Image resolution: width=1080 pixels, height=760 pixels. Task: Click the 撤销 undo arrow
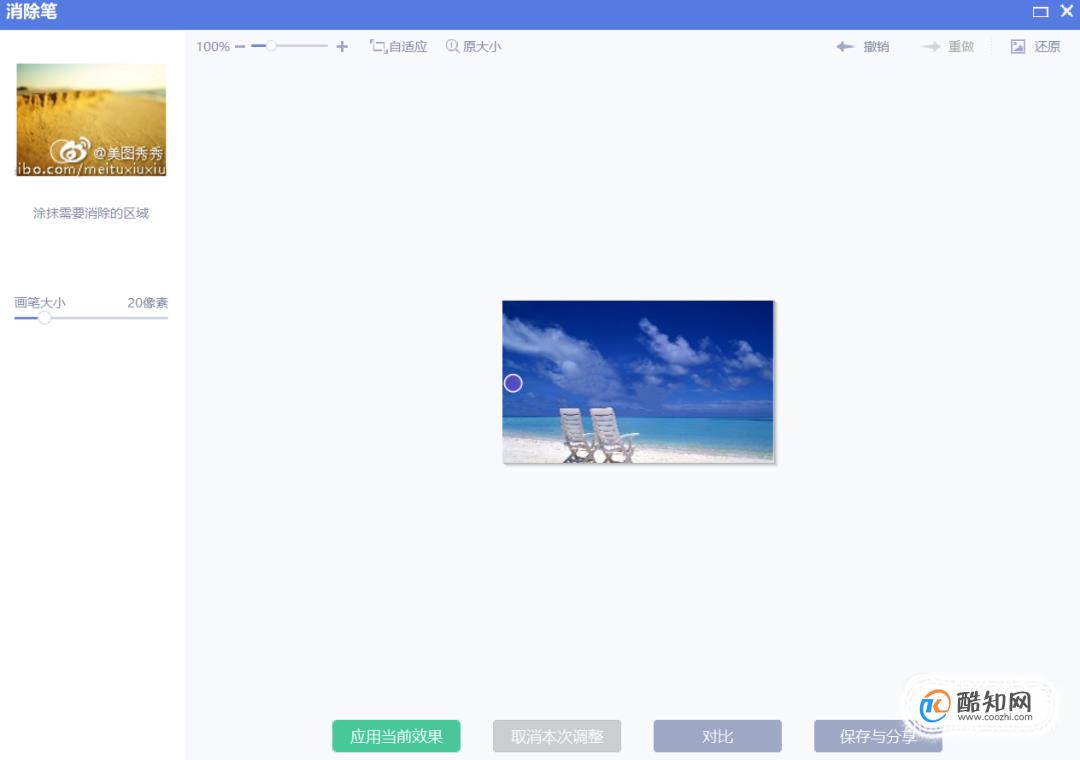(x=845, y=47)
